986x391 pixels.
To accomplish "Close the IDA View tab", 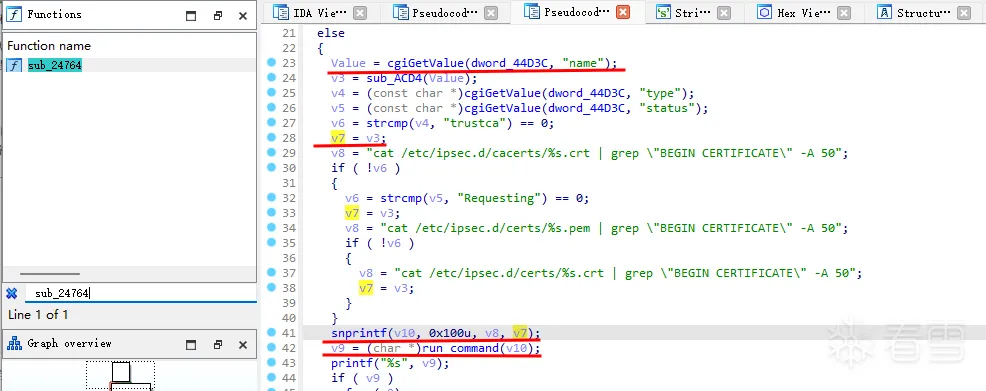I will tap(360, 13).
